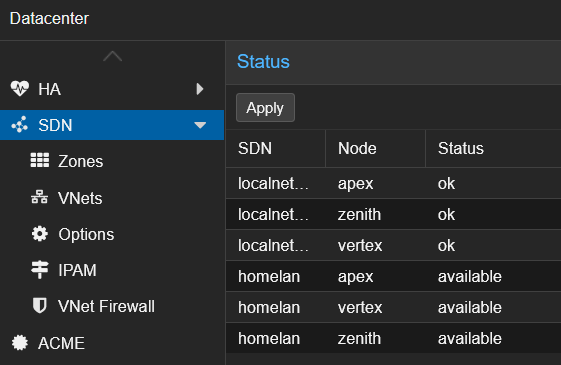Click the Options gear icon
This screenshot has width=561, height=365.
(x=39, y=234)
